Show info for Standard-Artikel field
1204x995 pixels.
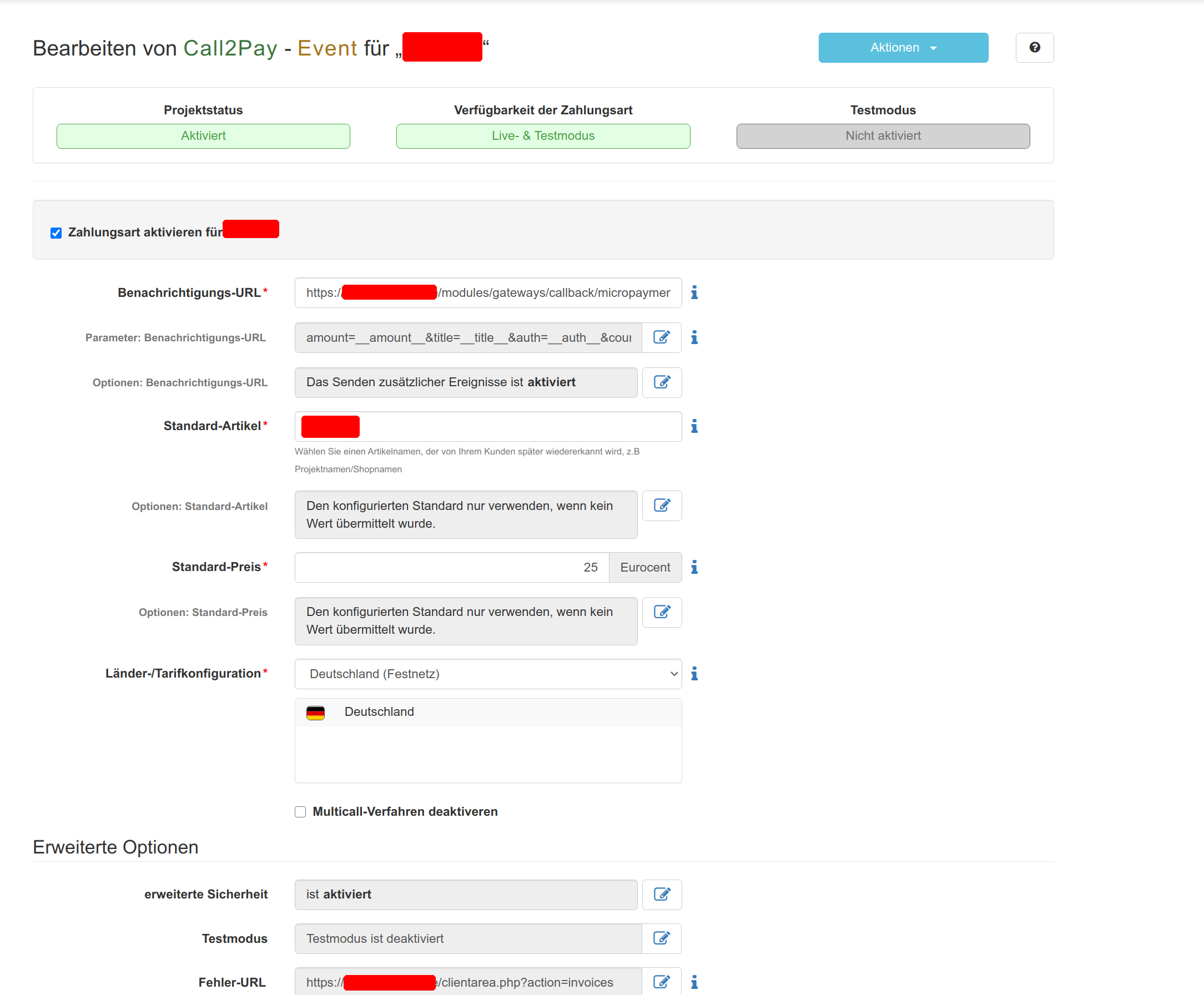[694, 426]
